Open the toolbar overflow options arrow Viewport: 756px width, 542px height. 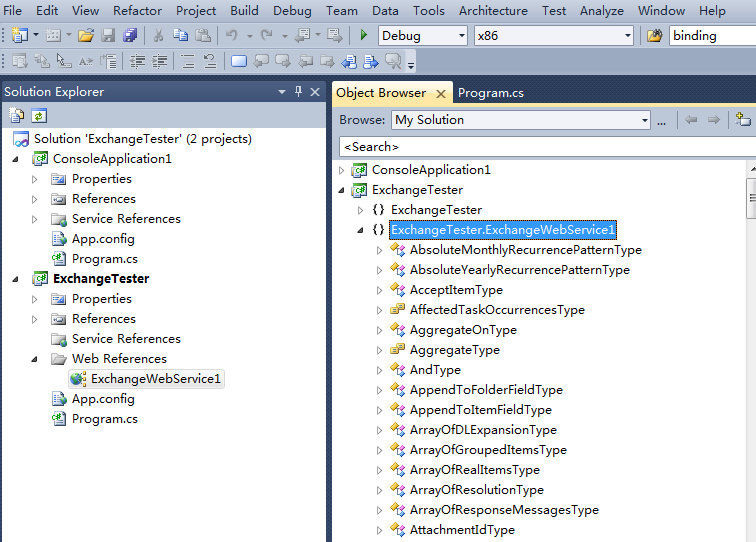tap(411, 66)
